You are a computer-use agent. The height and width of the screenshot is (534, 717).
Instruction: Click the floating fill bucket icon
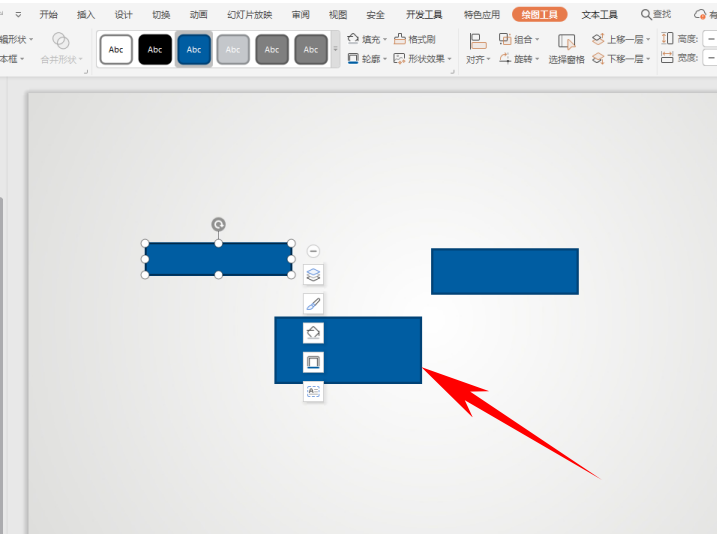pos(313,333)
